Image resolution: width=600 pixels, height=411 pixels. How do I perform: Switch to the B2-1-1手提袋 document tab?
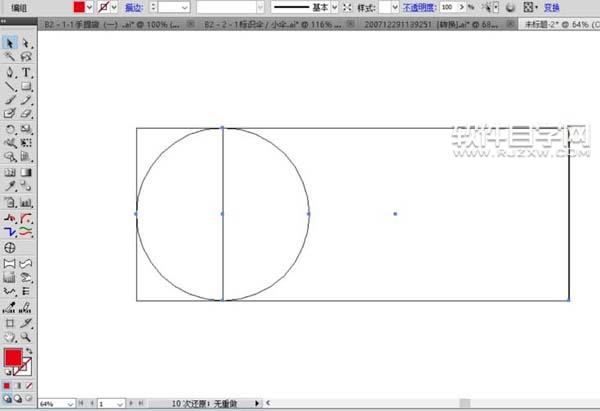coord(112,24)
